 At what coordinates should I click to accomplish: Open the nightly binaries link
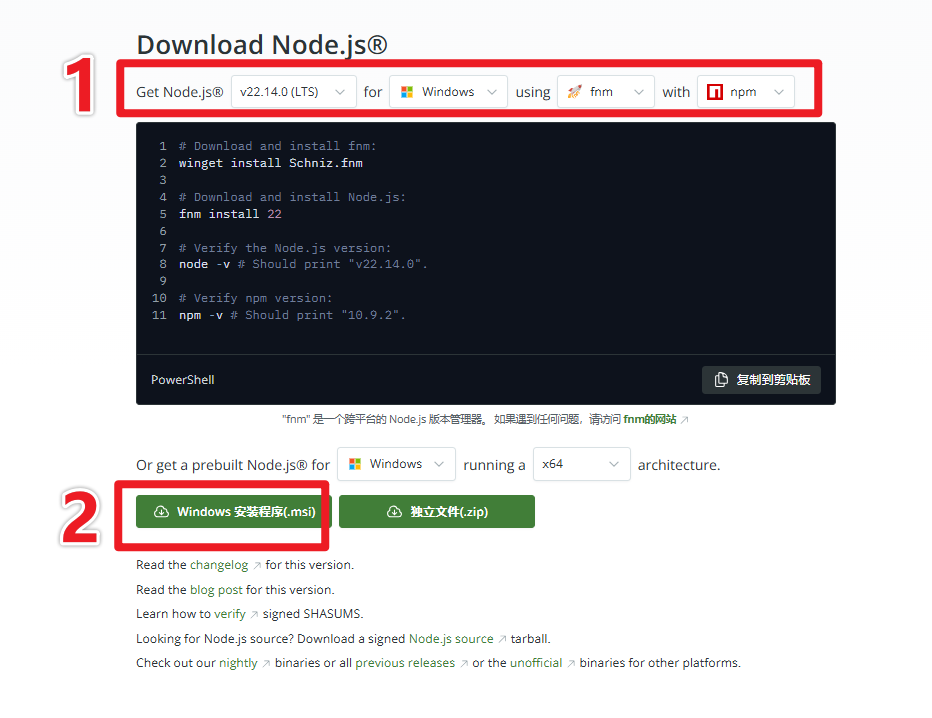click(x=238, y=663)
